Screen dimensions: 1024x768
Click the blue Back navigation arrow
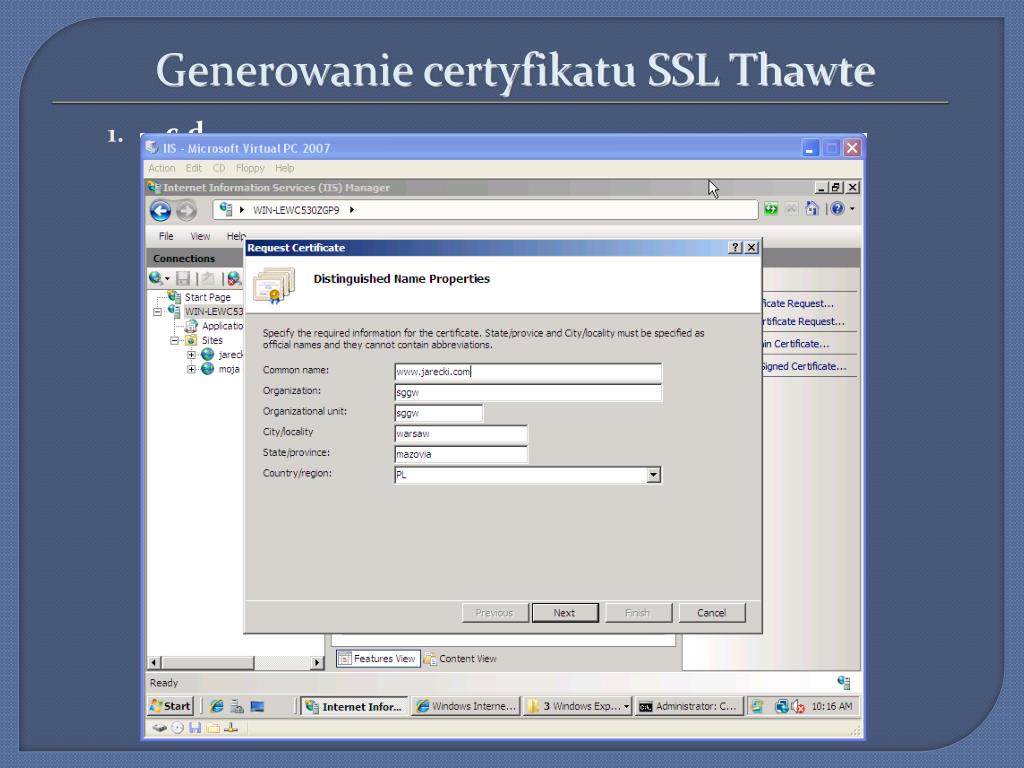[x=161, y=210]
